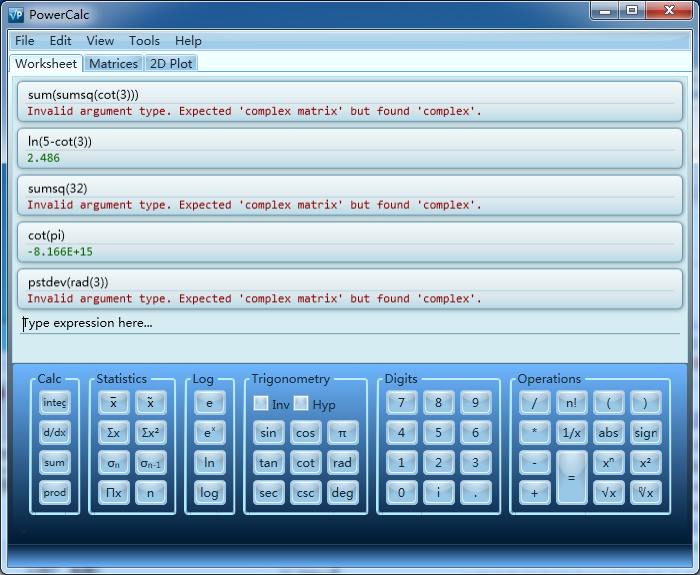This screenshot has width=700, height=575.
Task: Click the n! factorial button
Action: (571, 403)
